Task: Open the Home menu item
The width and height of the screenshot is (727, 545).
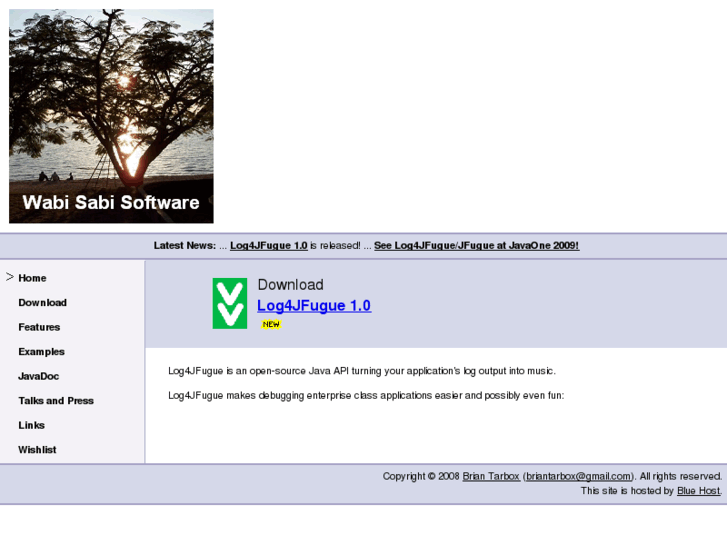Action: click(32, 278)
